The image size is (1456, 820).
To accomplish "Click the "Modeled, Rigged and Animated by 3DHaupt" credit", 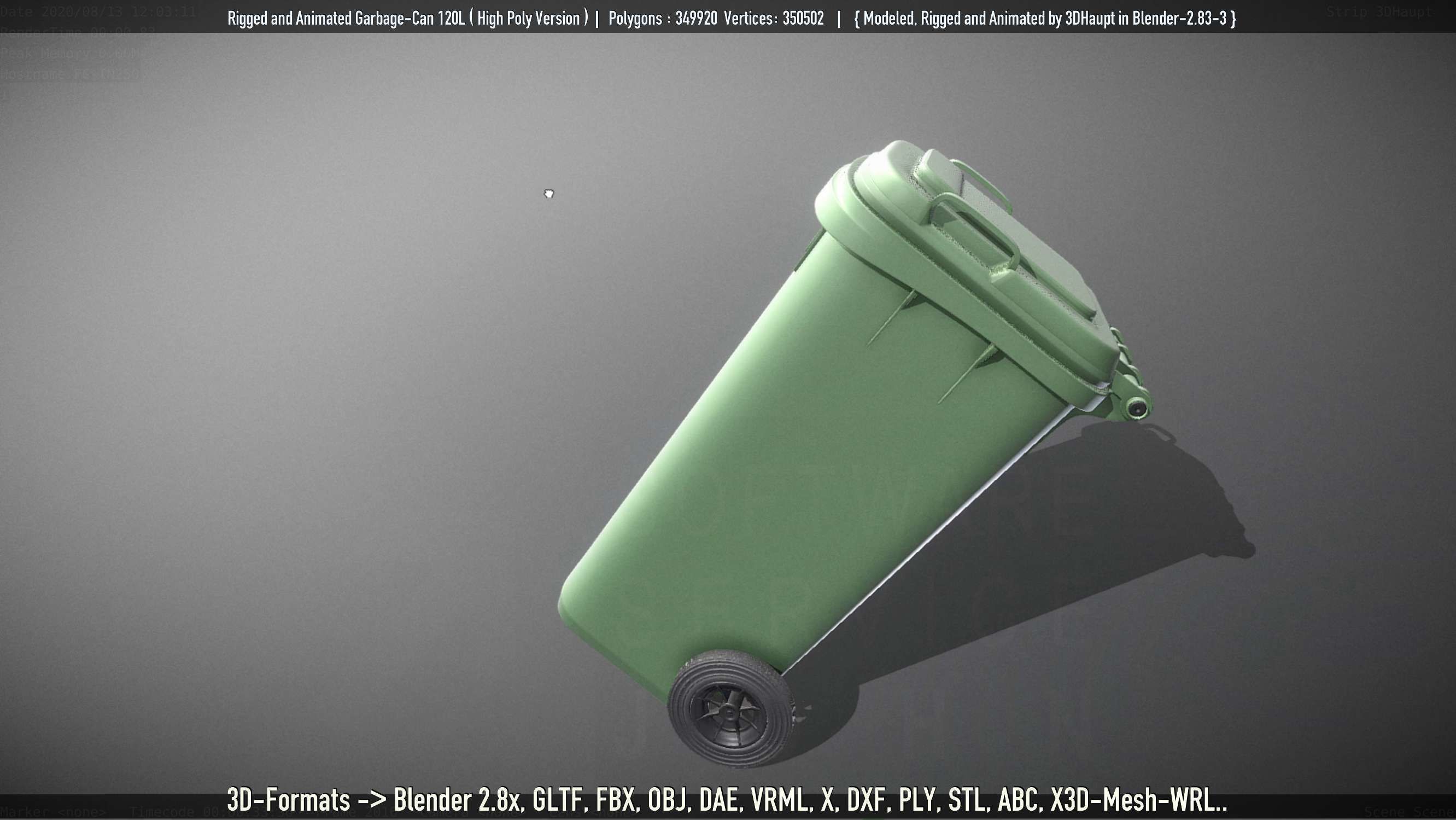I will 989,19.
